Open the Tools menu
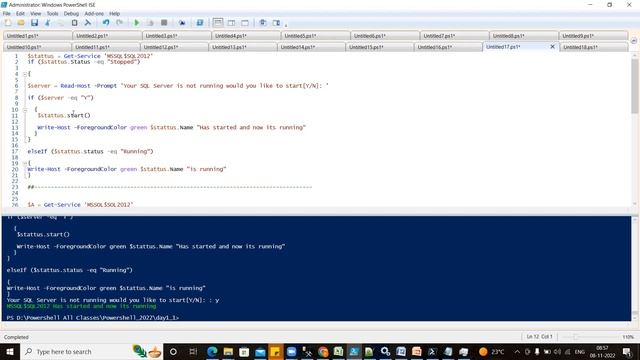 [52, 13]
